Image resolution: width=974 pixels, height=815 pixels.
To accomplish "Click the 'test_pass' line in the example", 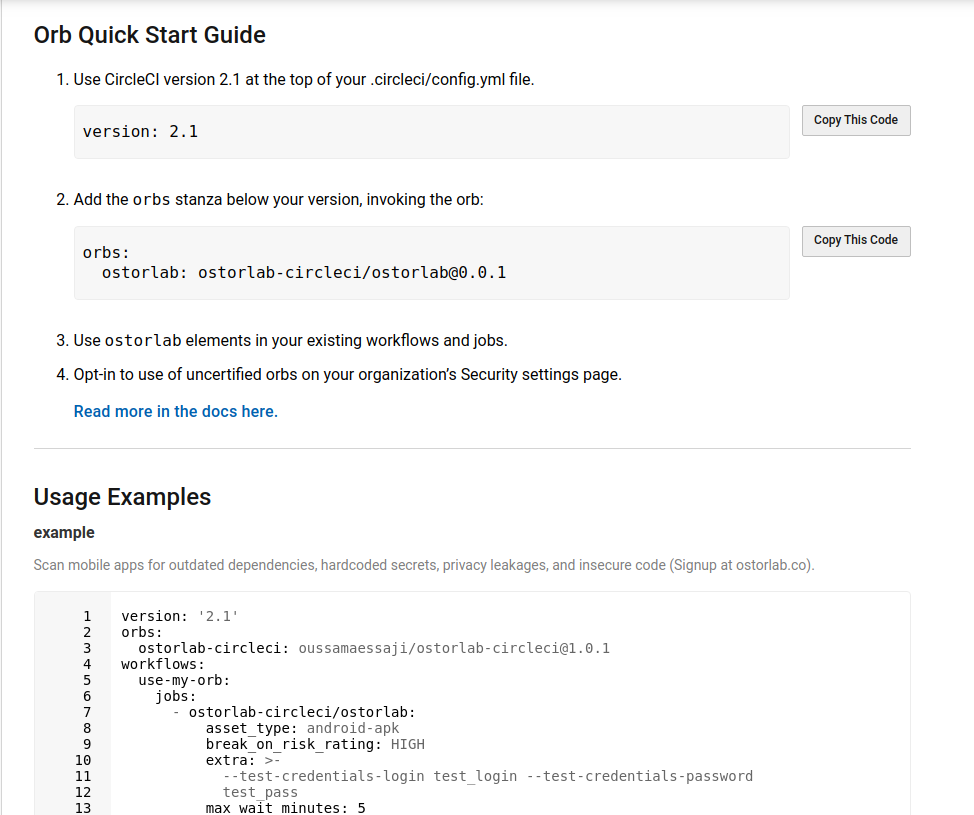I will pos(260,793).
